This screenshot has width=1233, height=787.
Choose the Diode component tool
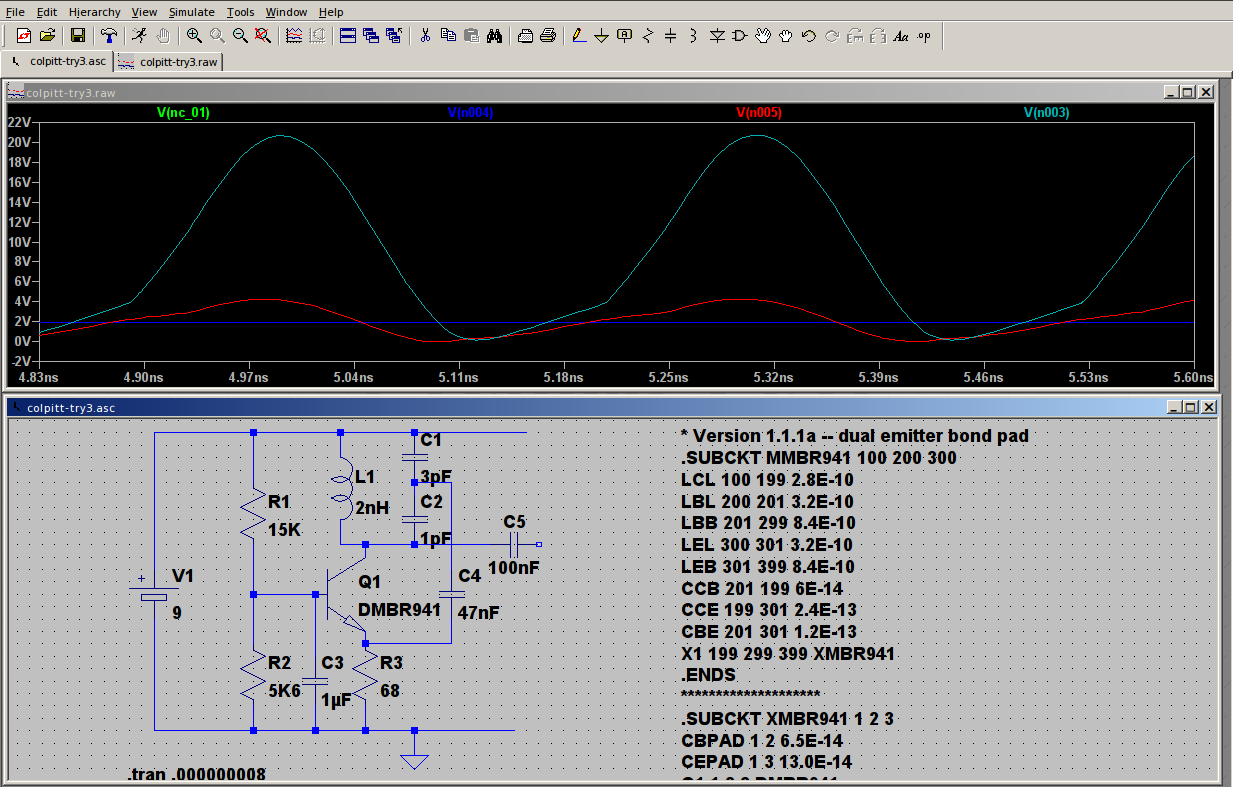(716, 36)
